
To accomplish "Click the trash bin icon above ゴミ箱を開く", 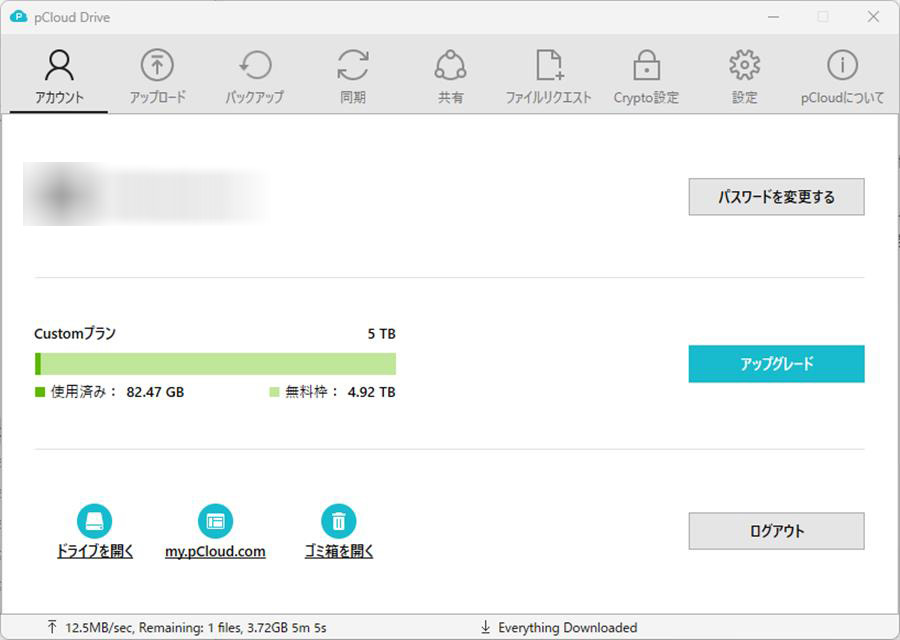I will (x=339, y=521).
